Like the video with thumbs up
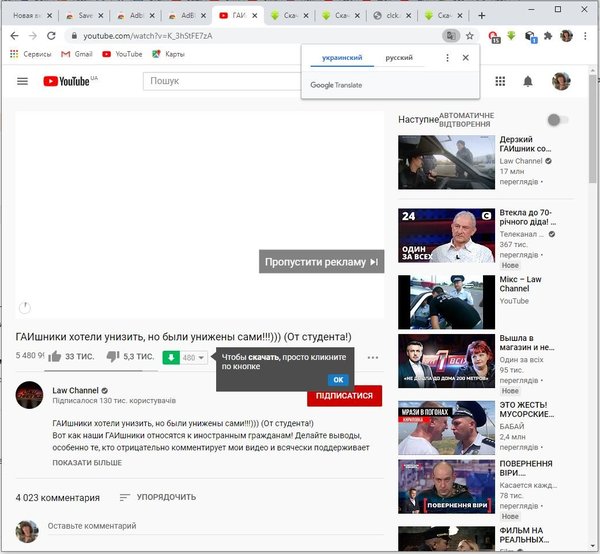 coord(55,357)
